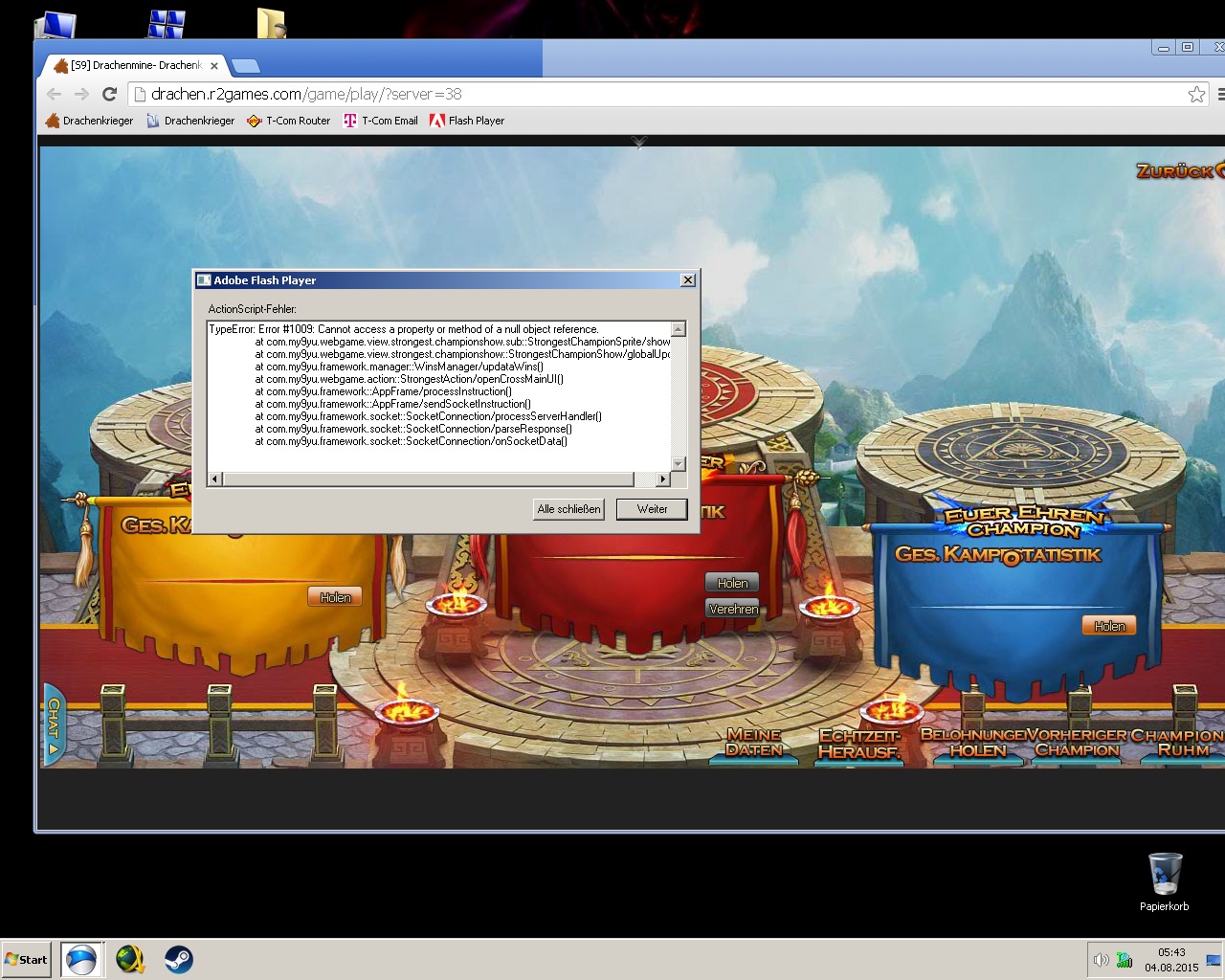Open the Flash Player bookmark
The image size is (1225, 980).
(x=466, y=121)
